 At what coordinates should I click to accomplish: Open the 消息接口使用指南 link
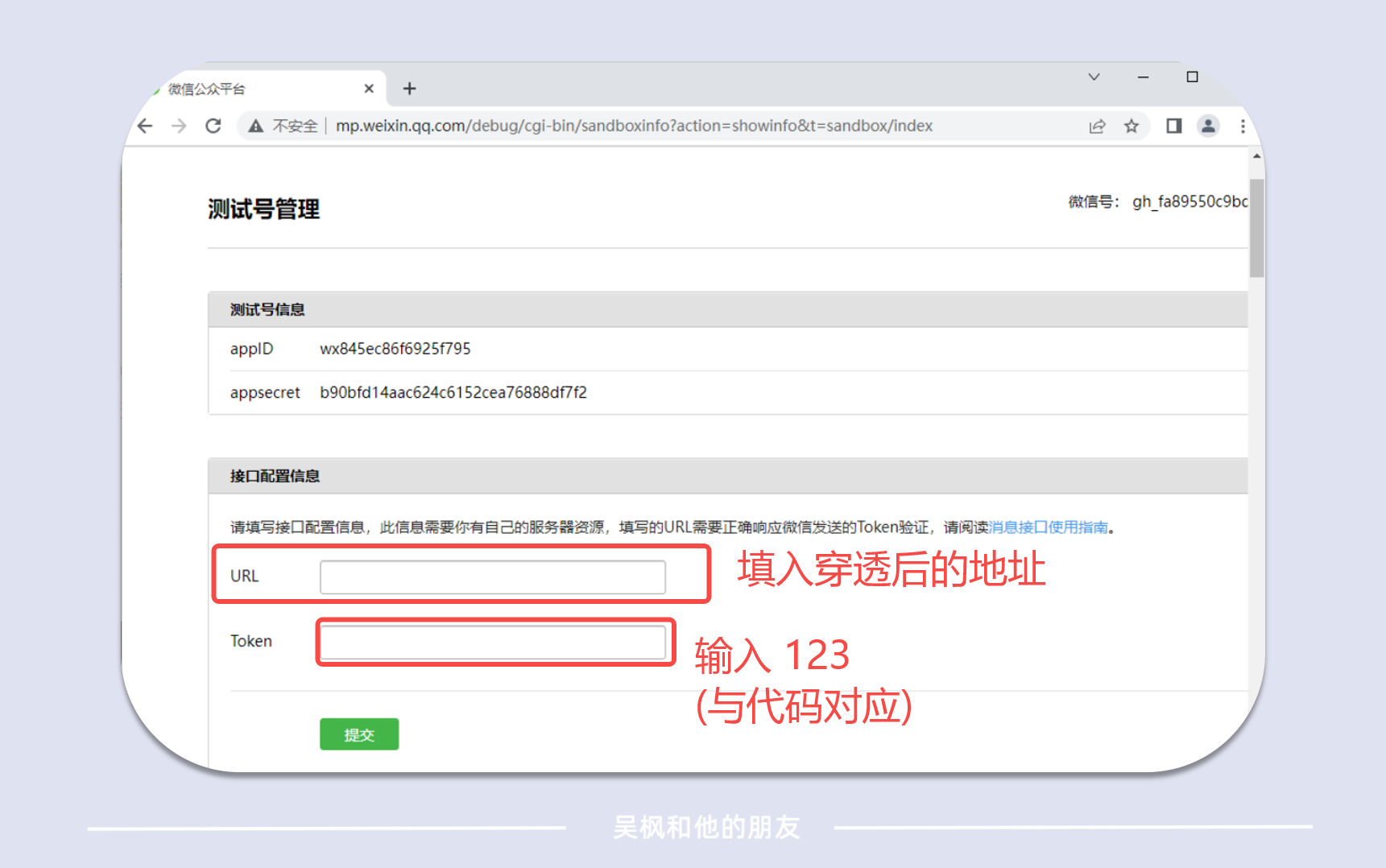[1049, 527]
